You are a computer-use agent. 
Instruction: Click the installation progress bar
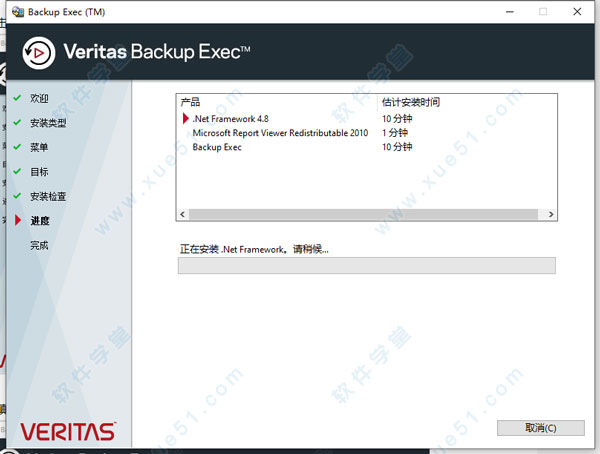pos(367,265)
